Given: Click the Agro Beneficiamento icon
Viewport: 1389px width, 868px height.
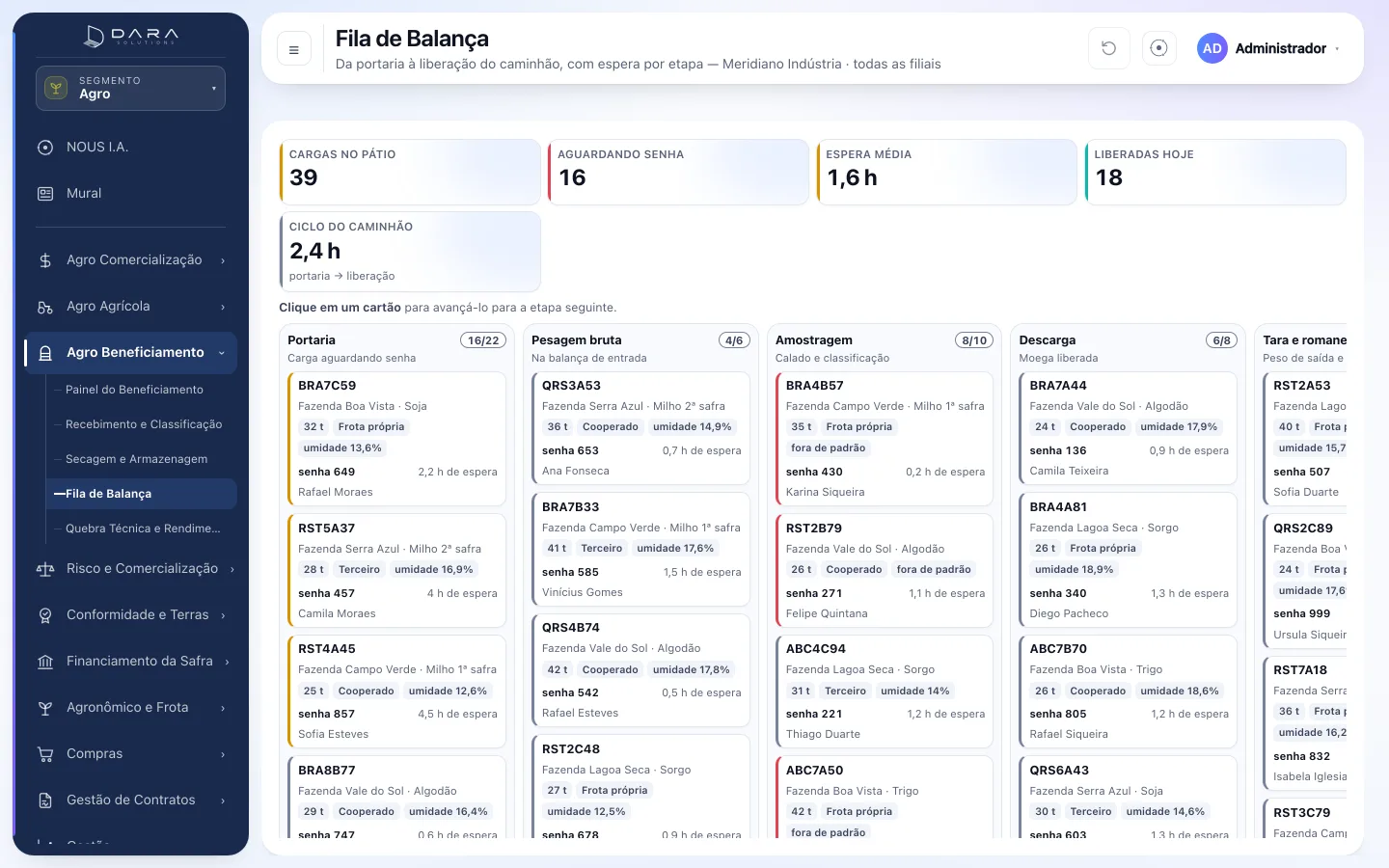Looking at the screenshot, I should (x=45, y=353).
